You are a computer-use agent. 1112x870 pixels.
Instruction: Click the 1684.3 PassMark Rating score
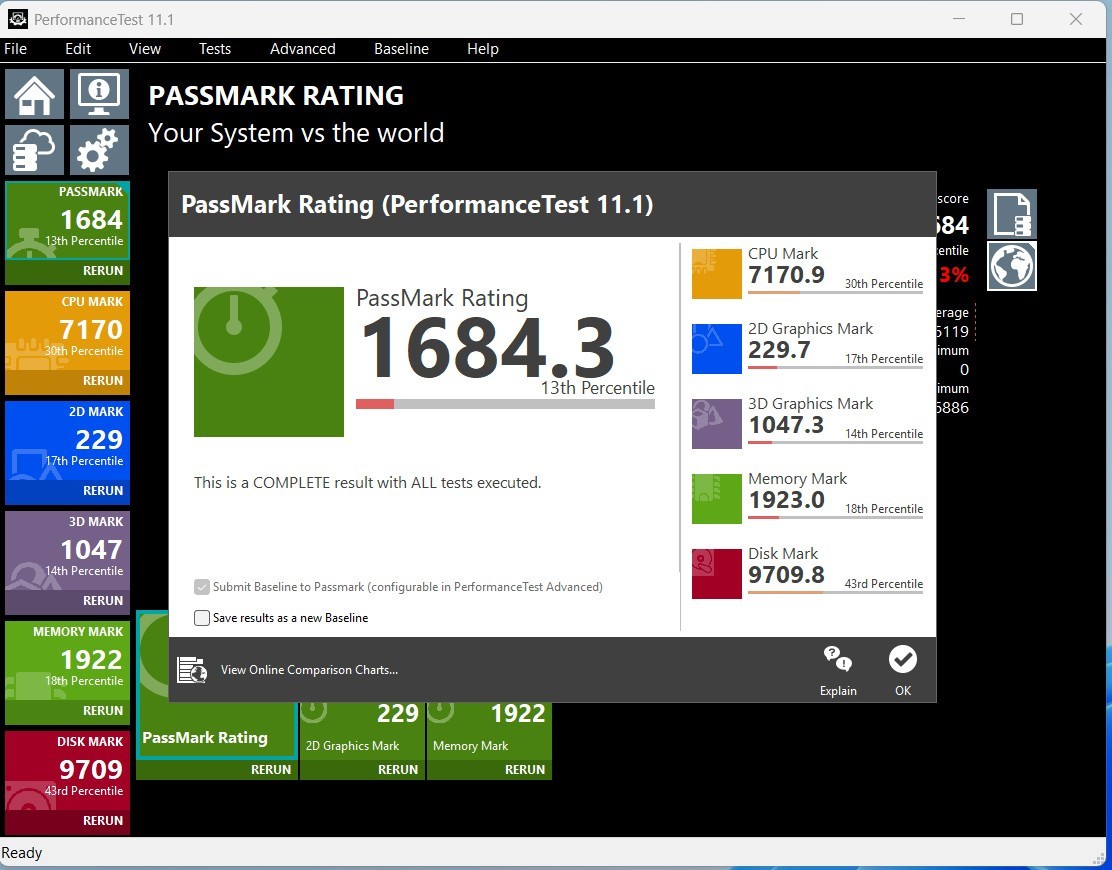(x=488, y=347)
